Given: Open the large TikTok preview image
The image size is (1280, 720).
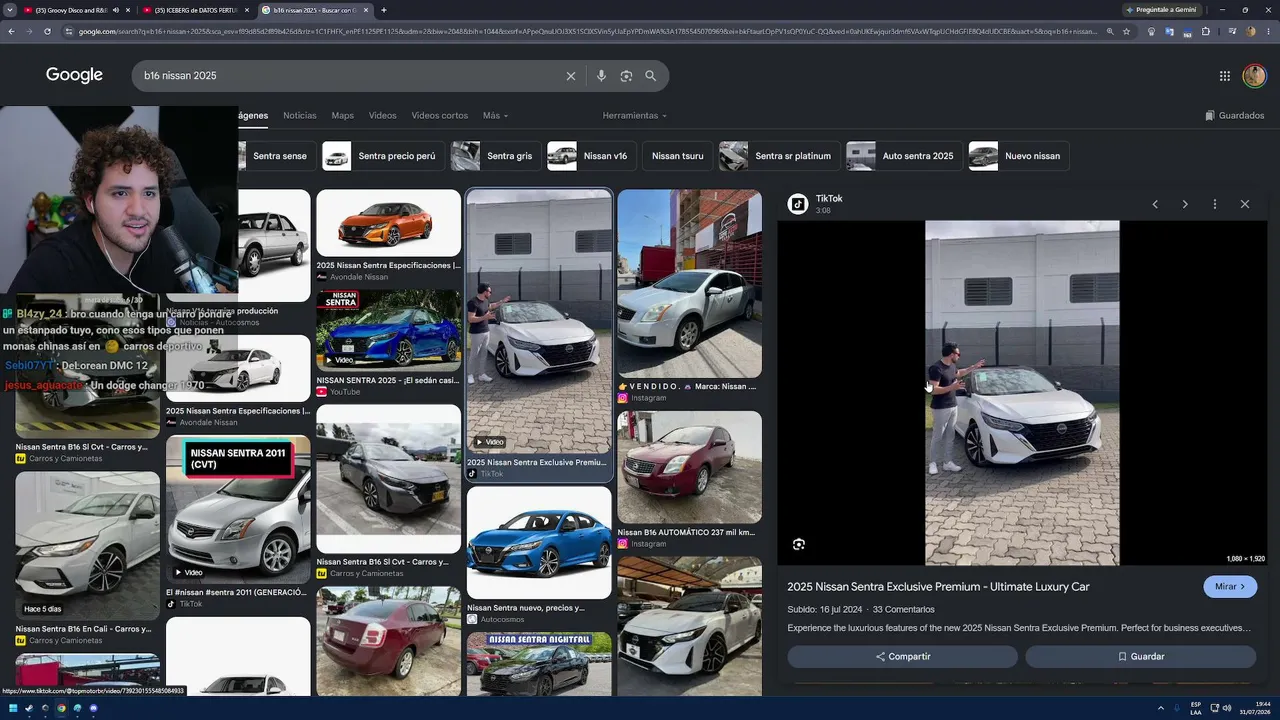Looking at the screenshot, I should coord(1022,393).
